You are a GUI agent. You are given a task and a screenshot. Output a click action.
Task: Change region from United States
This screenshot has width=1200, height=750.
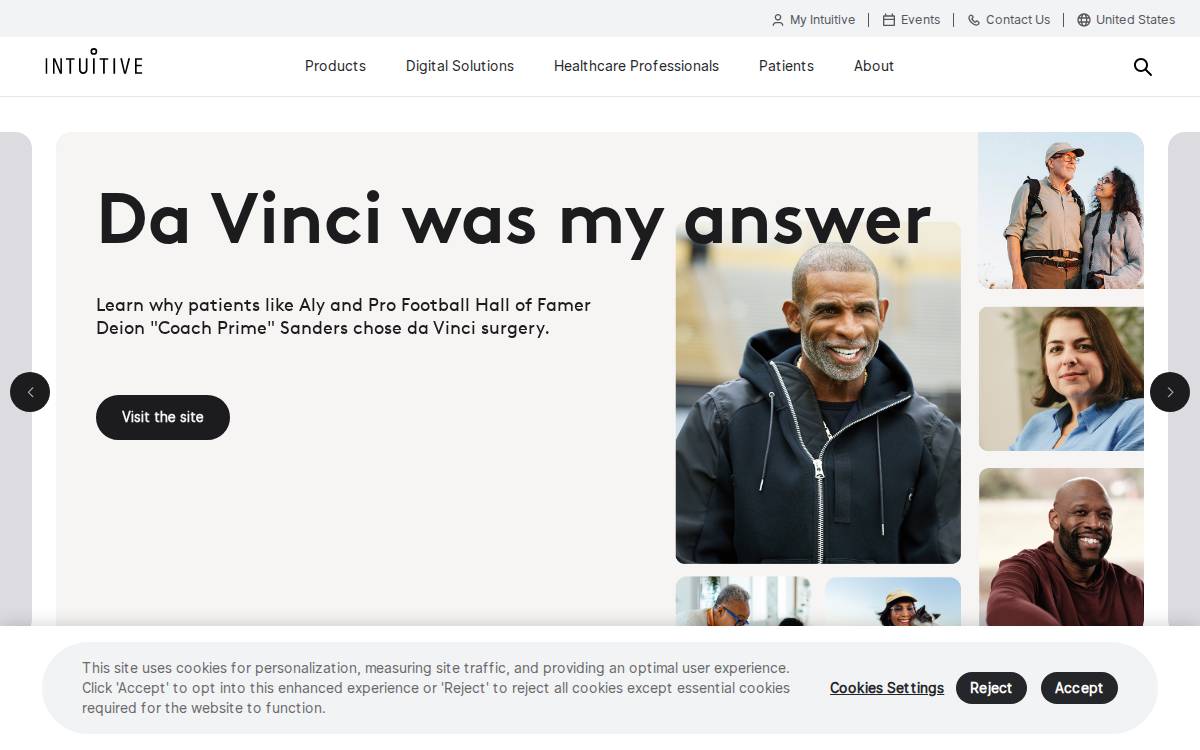[1126, 20]
